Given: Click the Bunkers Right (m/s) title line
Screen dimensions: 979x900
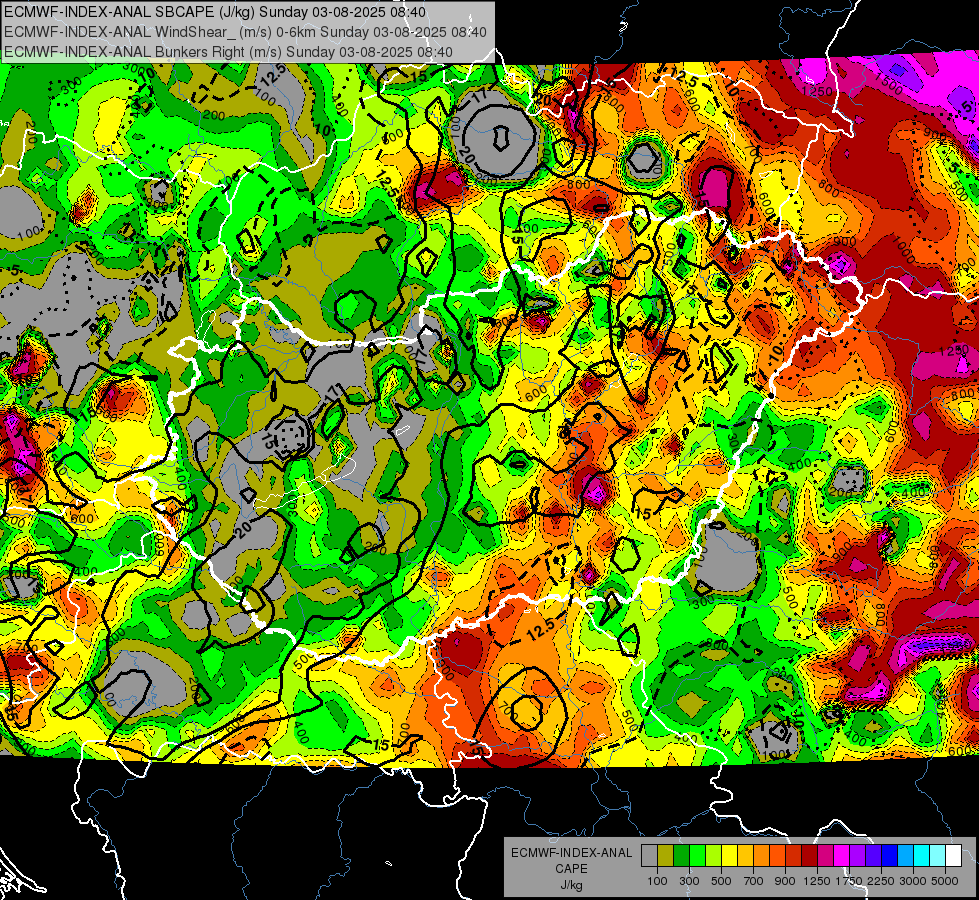Looking at the screenshot, I should (228, 52).
